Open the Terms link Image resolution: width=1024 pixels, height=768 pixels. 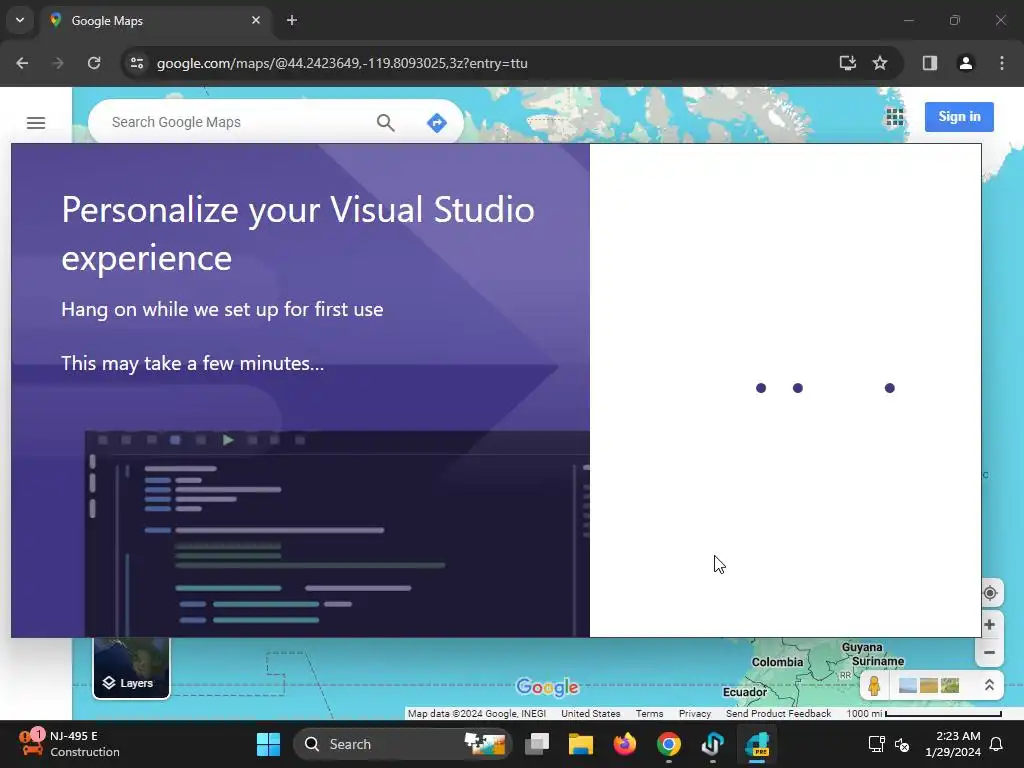point(649,714)
